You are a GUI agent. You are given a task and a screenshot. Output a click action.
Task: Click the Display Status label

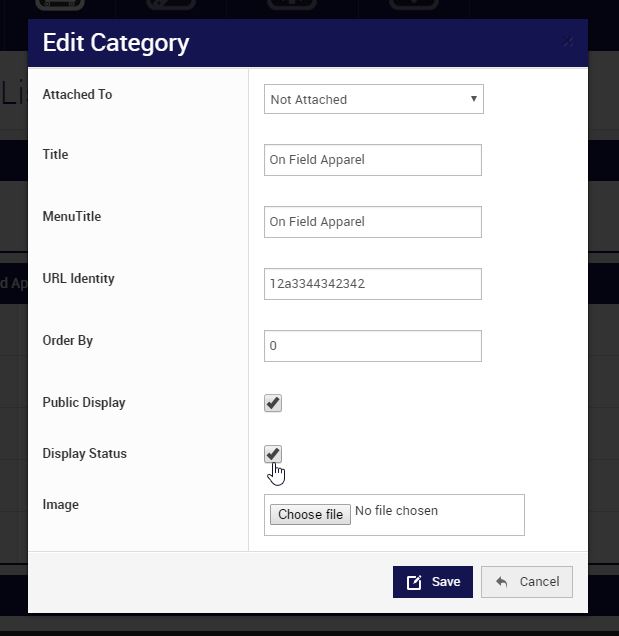click(x=85, y=453)
